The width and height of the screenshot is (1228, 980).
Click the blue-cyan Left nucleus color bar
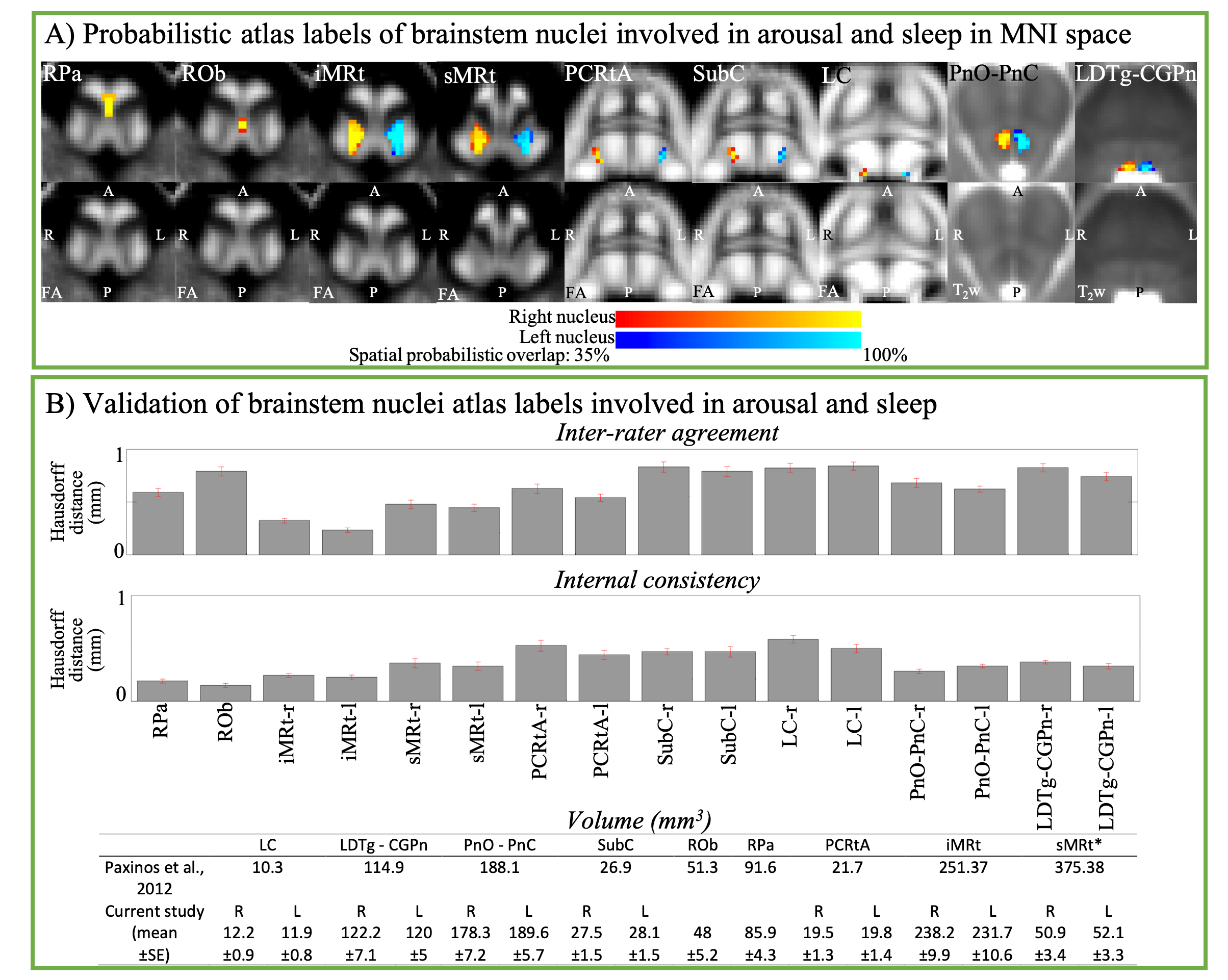tap(737, 340)
